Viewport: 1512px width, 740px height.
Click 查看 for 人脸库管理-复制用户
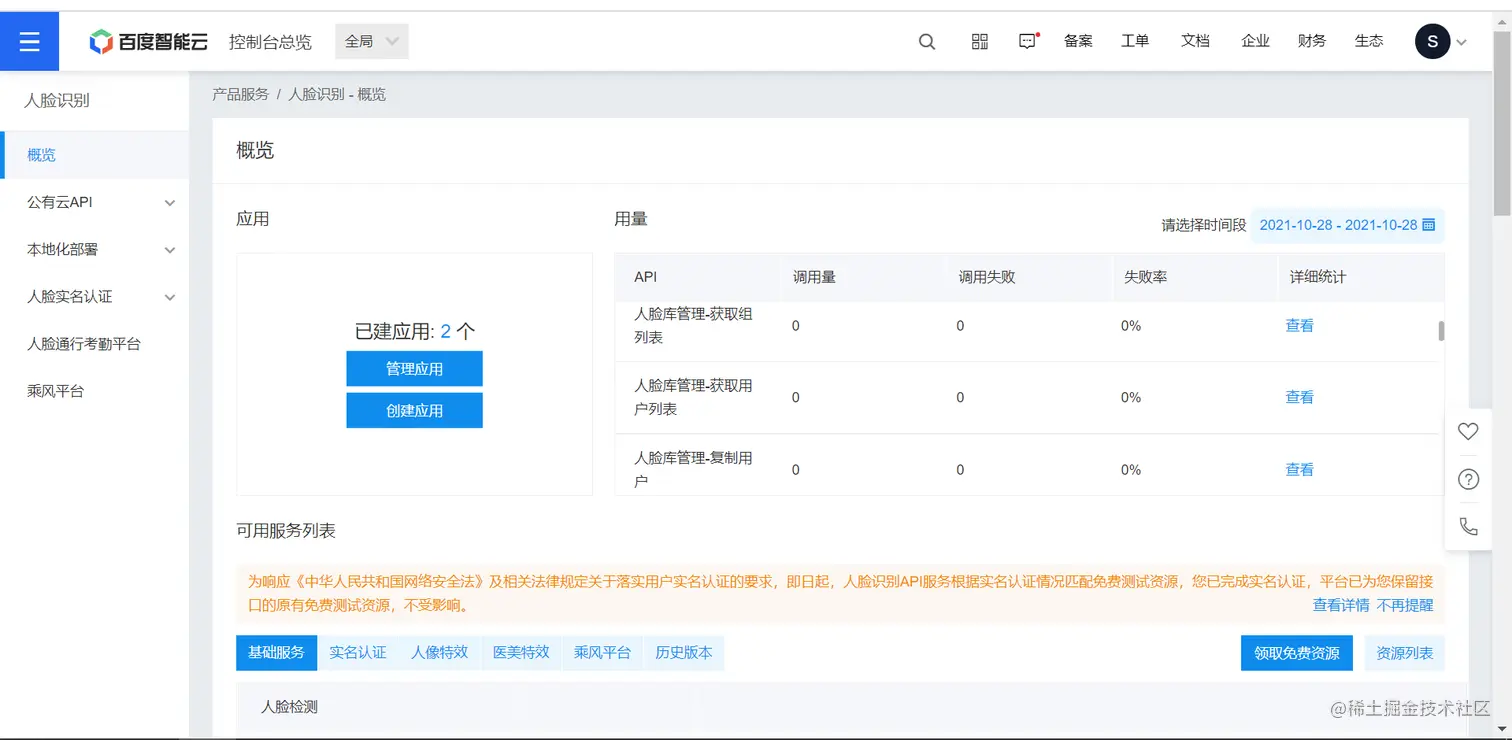coord(1299,470)
